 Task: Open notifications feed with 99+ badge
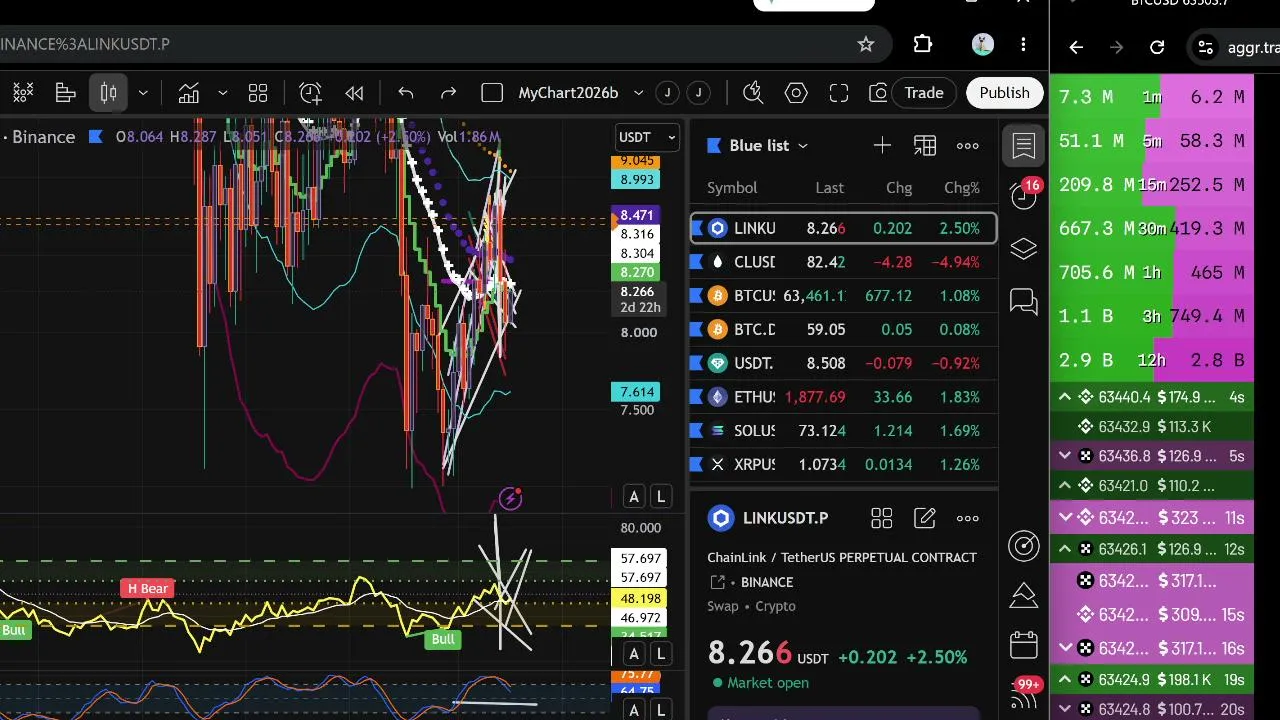point(1025,691)
